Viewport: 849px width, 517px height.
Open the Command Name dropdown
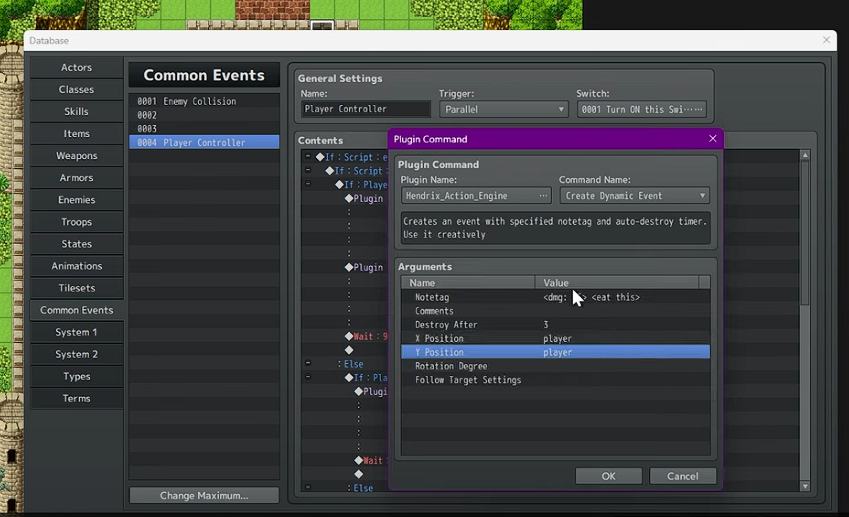click(634, 196)
